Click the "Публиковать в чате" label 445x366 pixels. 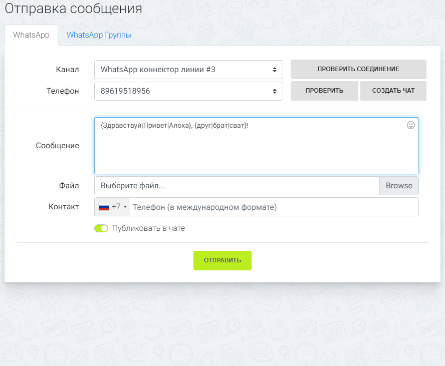pyautogui.click(x=149, y=228)
